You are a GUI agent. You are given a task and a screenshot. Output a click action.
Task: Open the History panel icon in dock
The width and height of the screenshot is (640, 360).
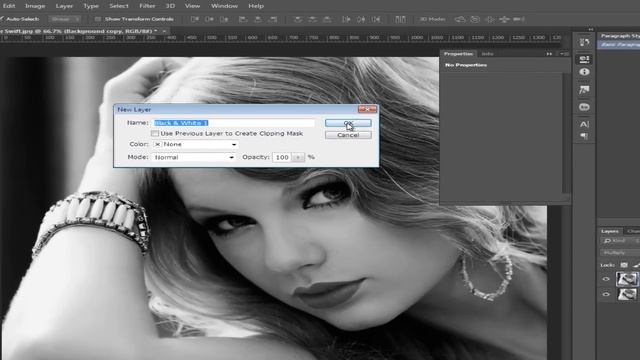click(584, 42)
